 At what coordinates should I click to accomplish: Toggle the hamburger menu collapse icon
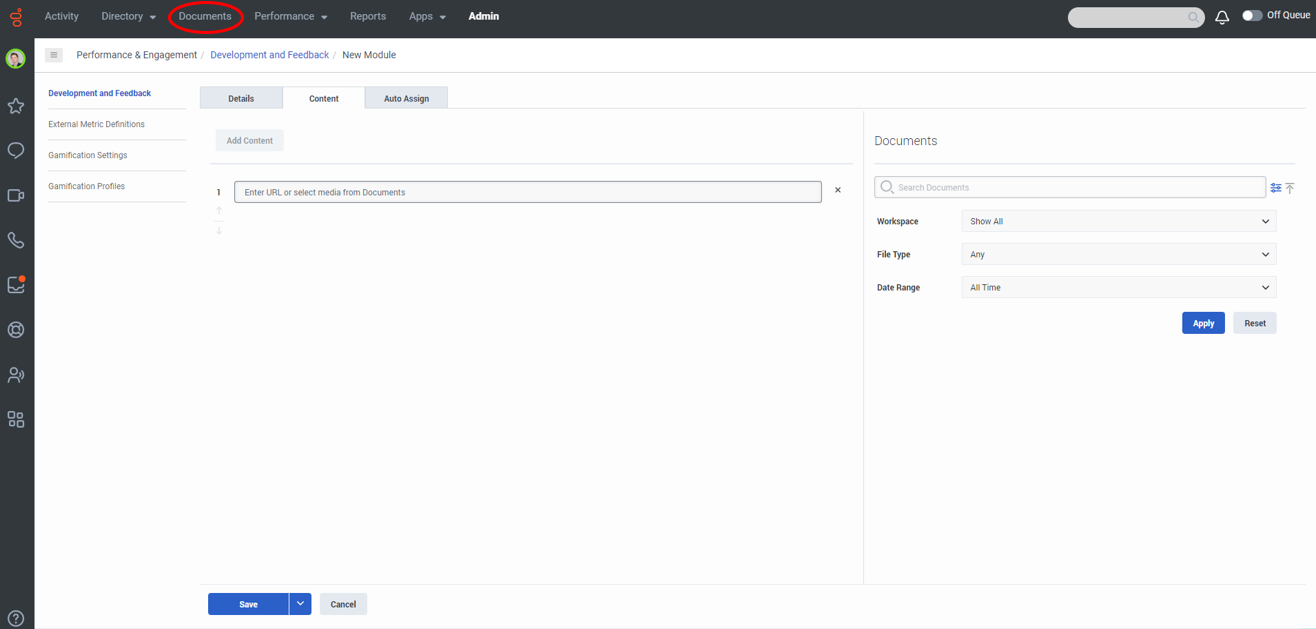(54, 55)
